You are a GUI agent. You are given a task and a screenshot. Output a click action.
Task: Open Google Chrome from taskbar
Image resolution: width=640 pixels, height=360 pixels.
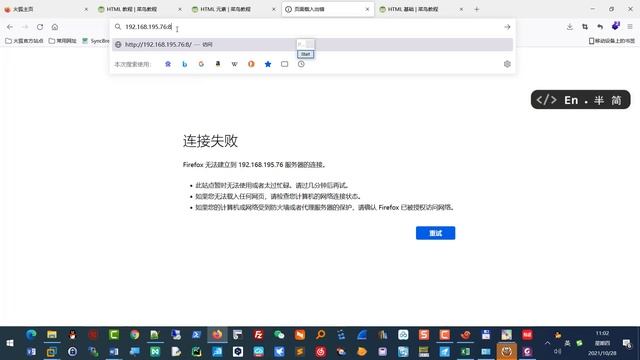135,335
